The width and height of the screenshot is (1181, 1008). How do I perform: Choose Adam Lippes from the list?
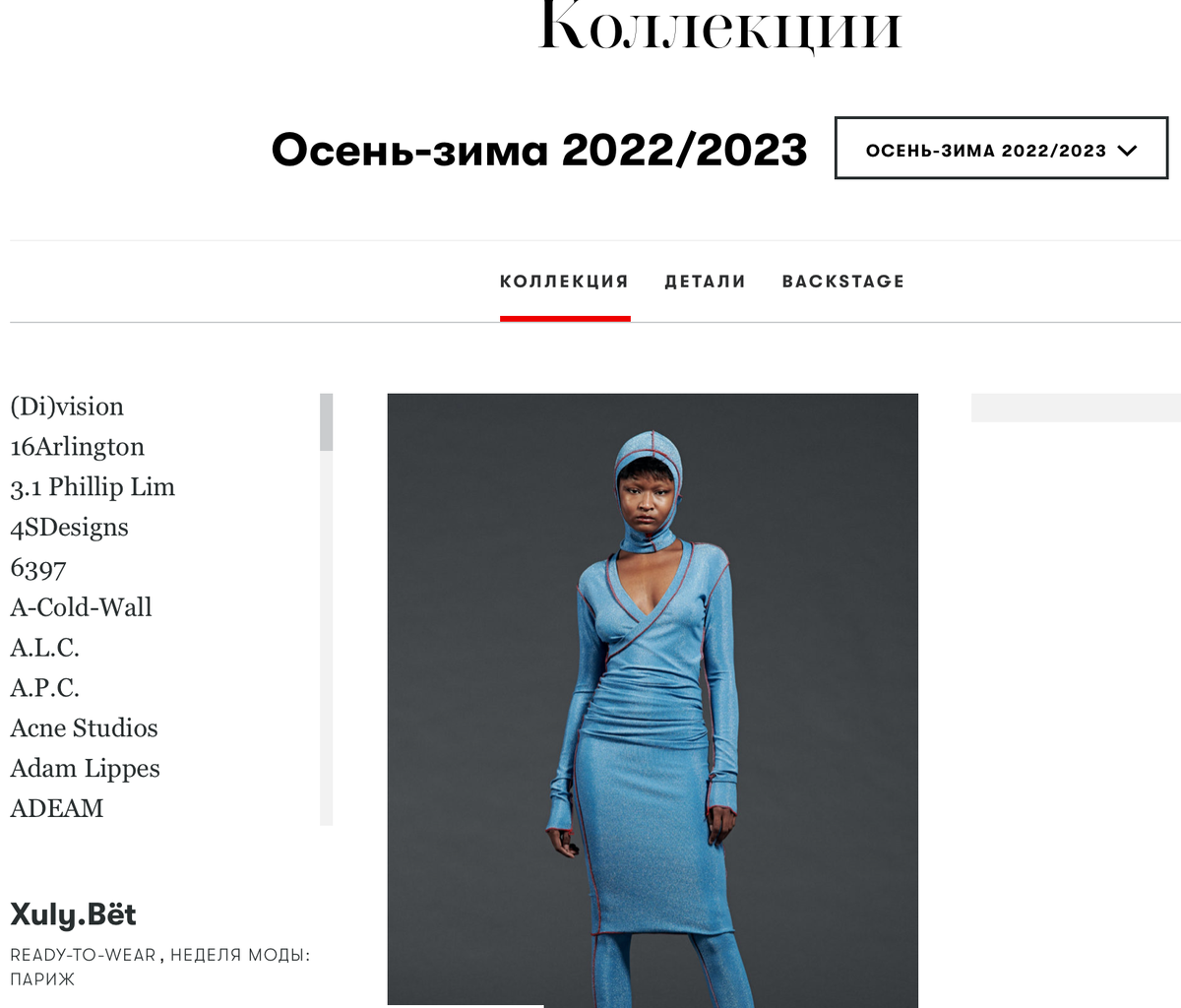coord(85,769)
